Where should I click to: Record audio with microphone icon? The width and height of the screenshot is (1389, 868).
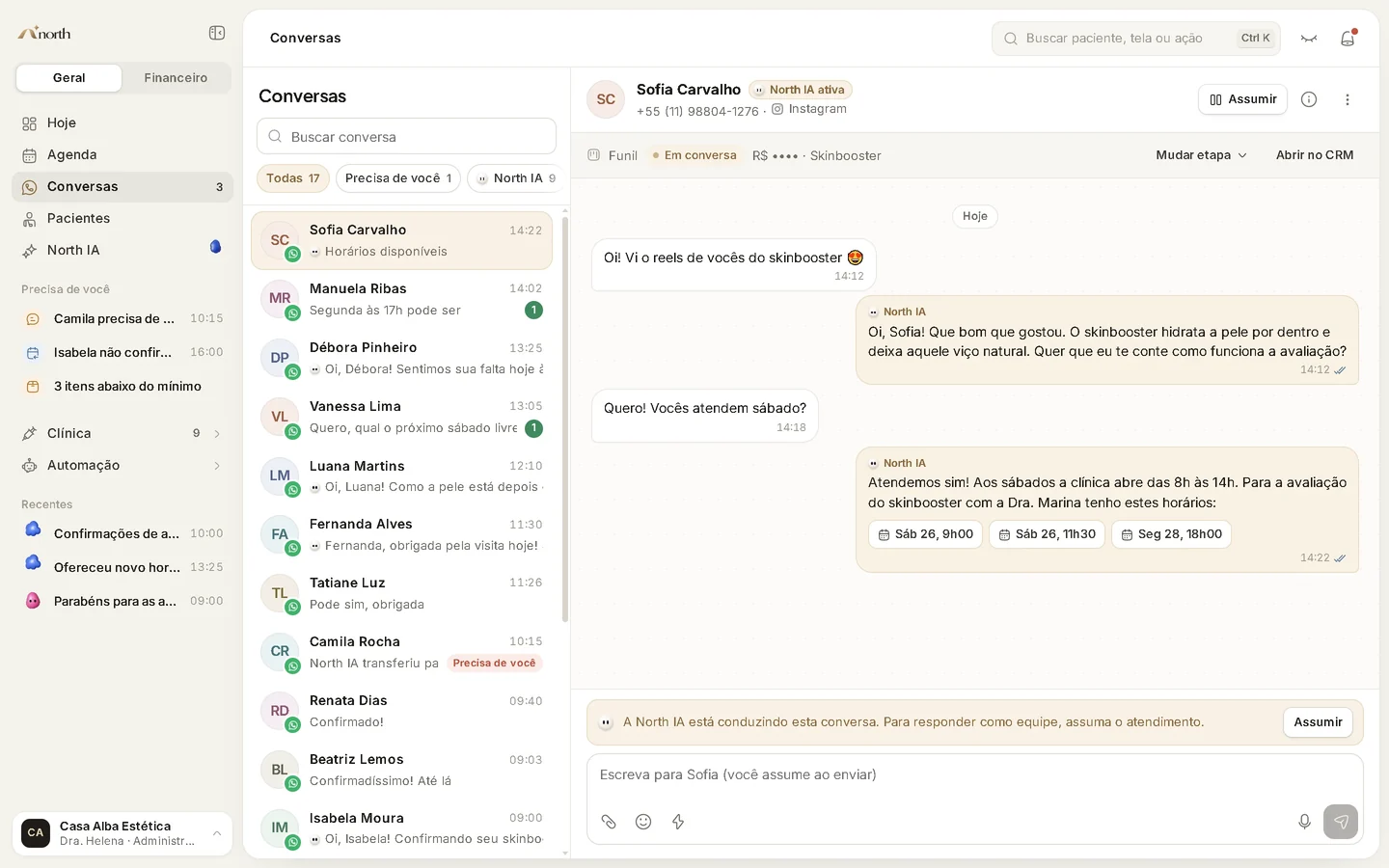click(x=1304, y=822)
